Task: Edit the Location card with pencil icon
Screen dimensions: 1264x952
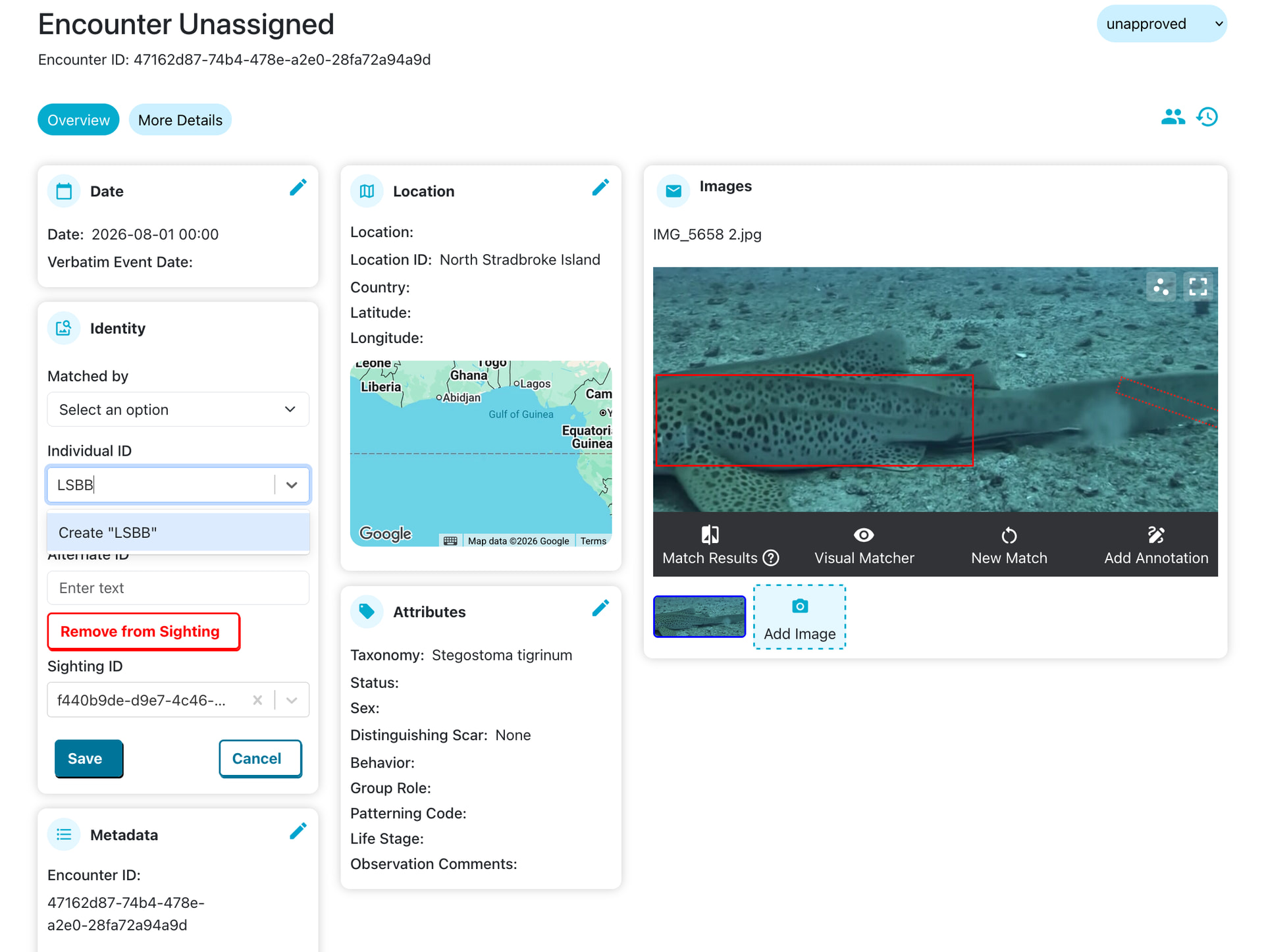Action: point(600,188)
